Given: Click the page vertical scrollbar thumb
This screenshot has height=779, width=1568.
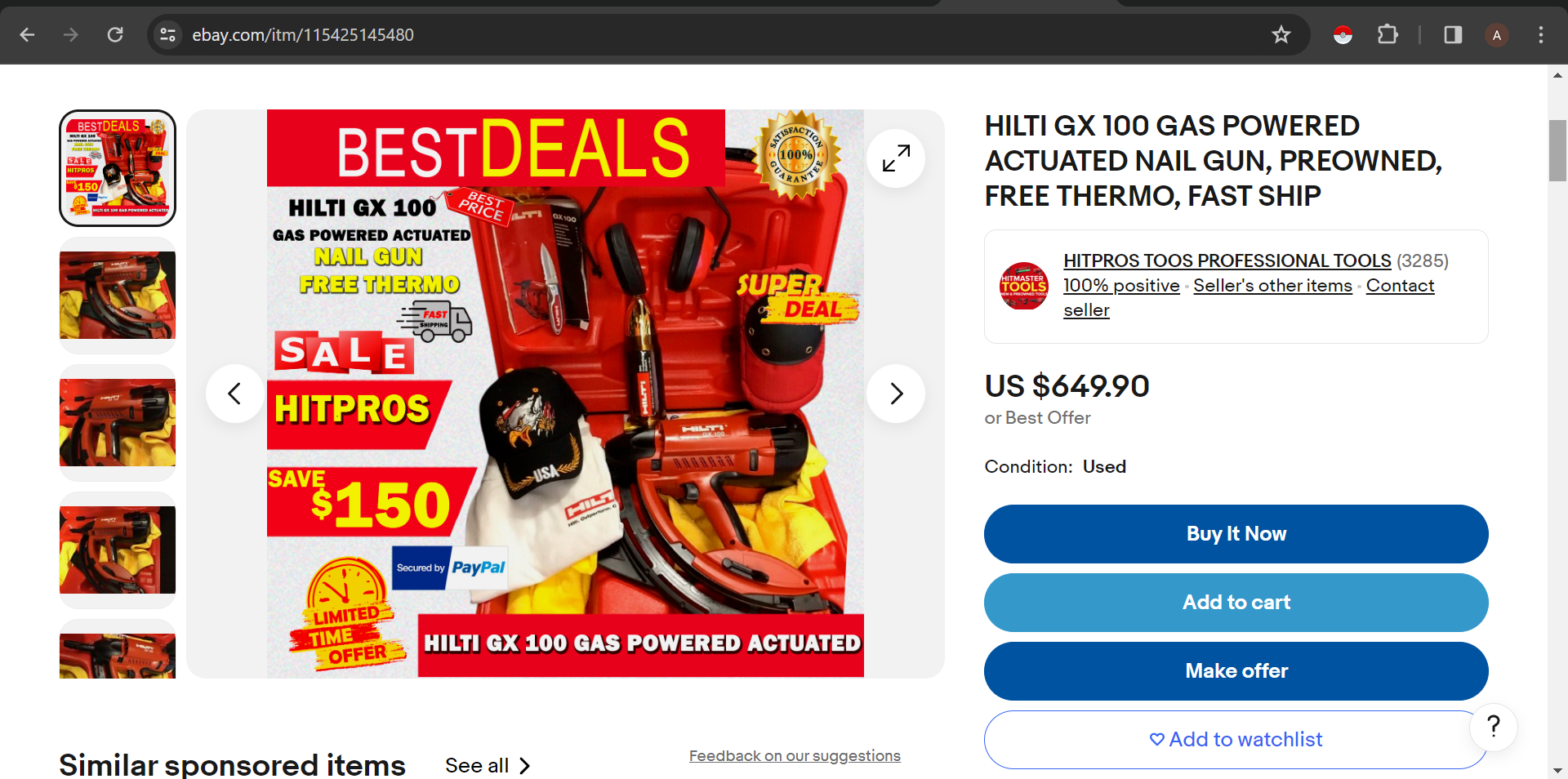Looking at the screenshot, I should pyautogui.click(x=1557, y=151).
